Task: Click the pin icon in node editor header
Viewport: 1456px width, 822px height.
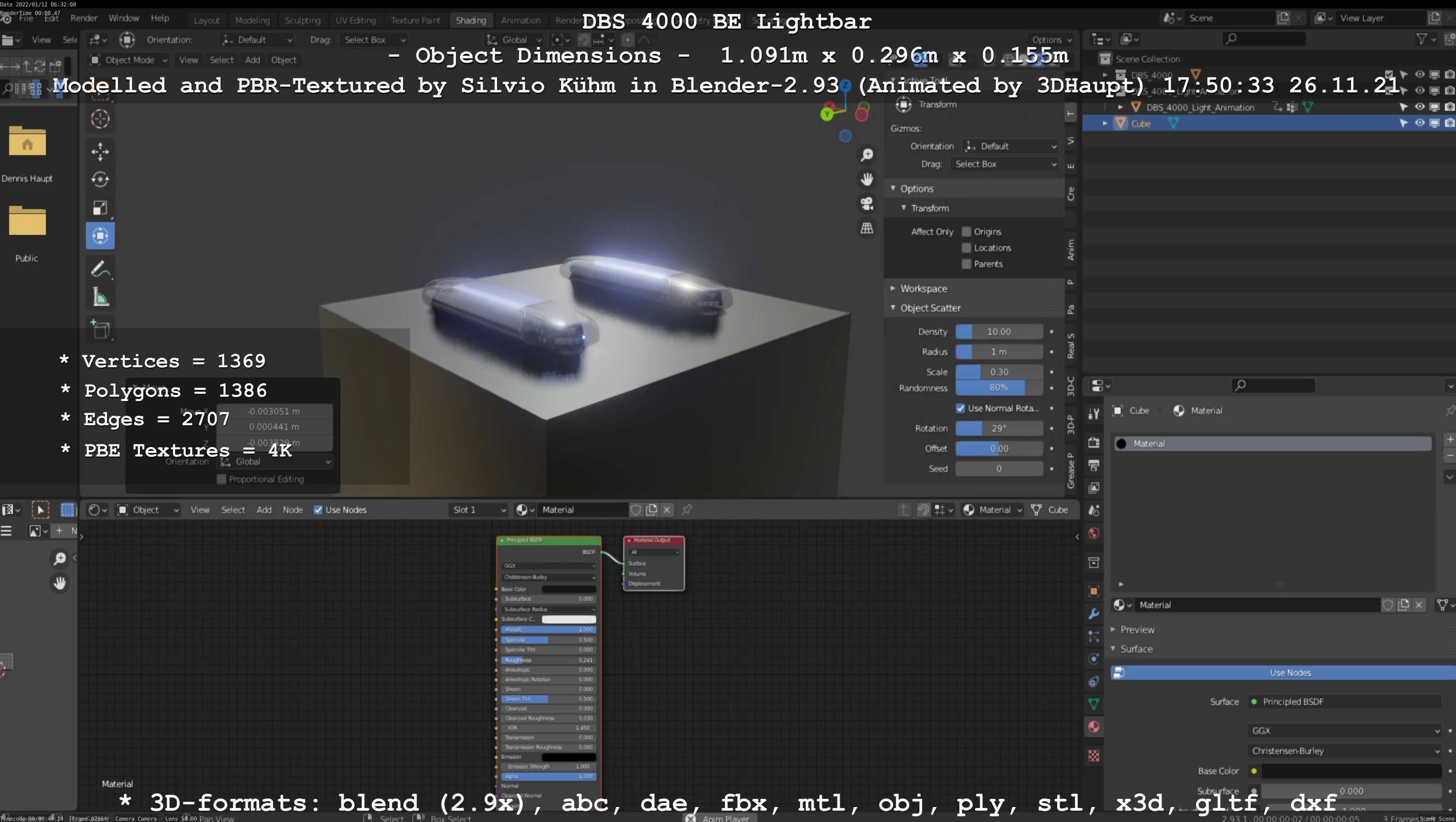Action: pyautogui.click(x=687, y=510)
